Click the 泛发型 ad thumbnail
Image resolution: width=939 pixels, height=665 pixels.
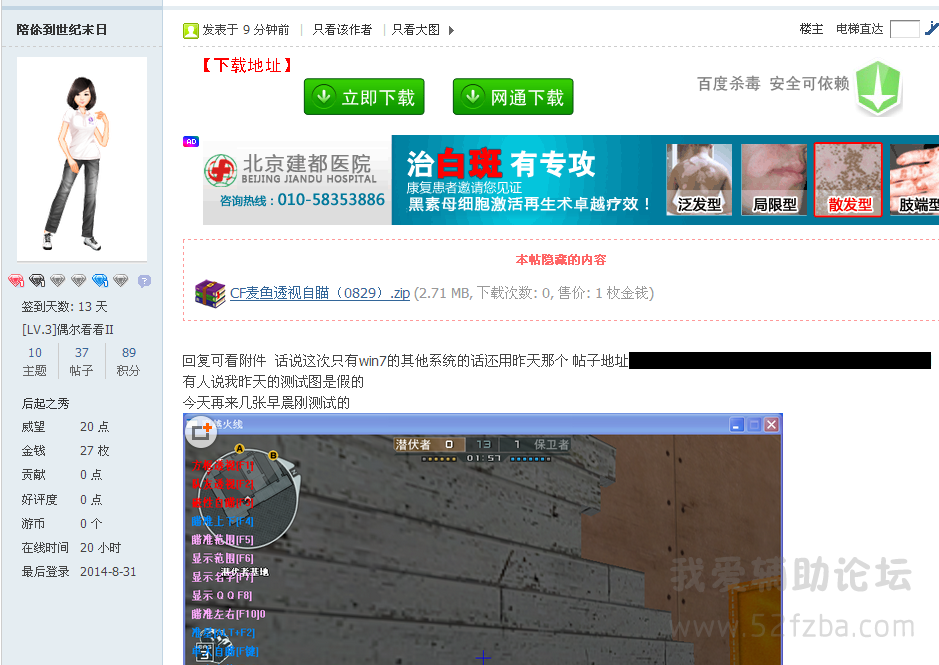pyautogui.click(x=699, y=180)
